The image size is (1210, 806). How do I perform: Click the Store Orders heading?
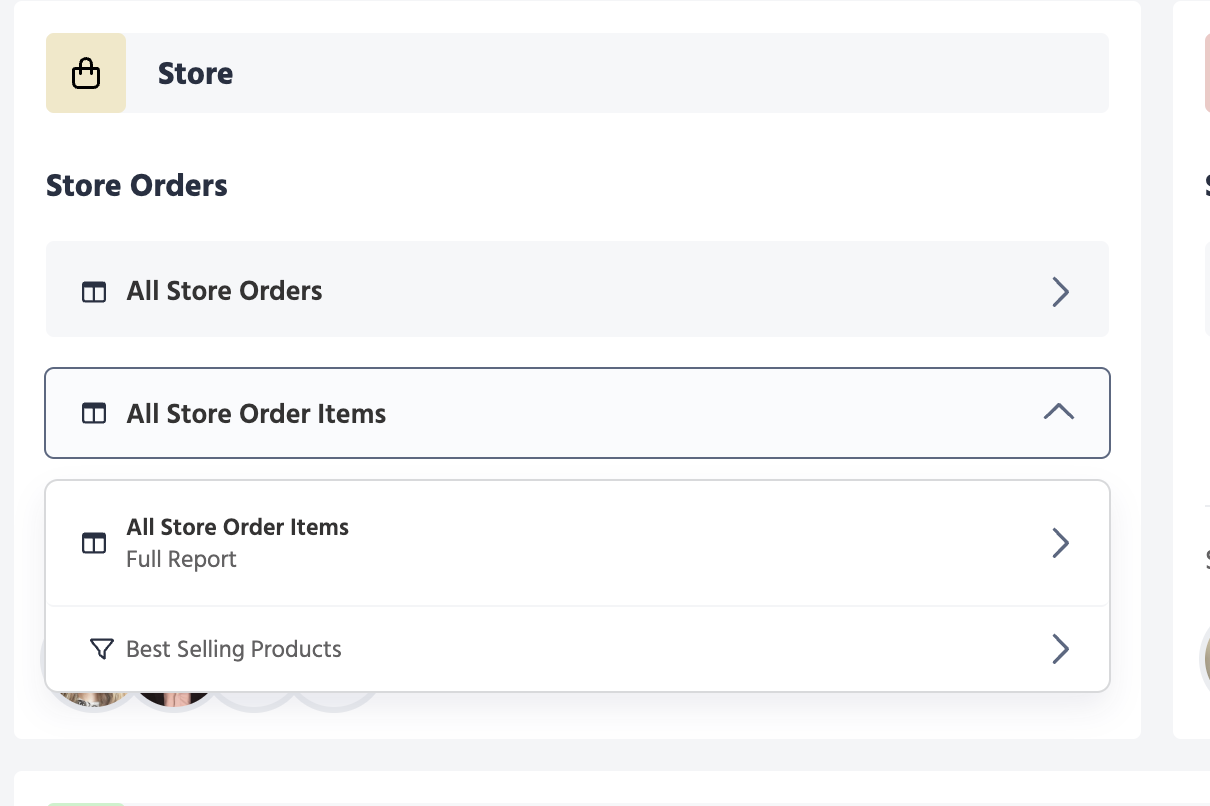click(x=137, y=186)
